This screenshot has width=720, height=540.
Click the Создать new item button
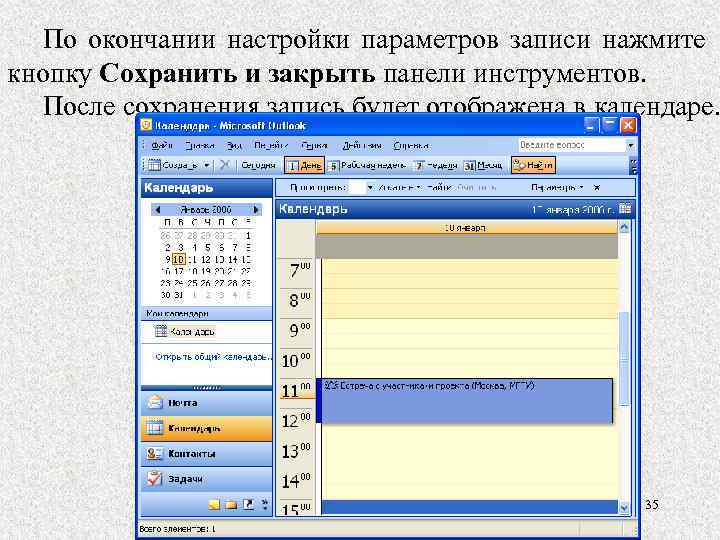(x=174, y=165)
